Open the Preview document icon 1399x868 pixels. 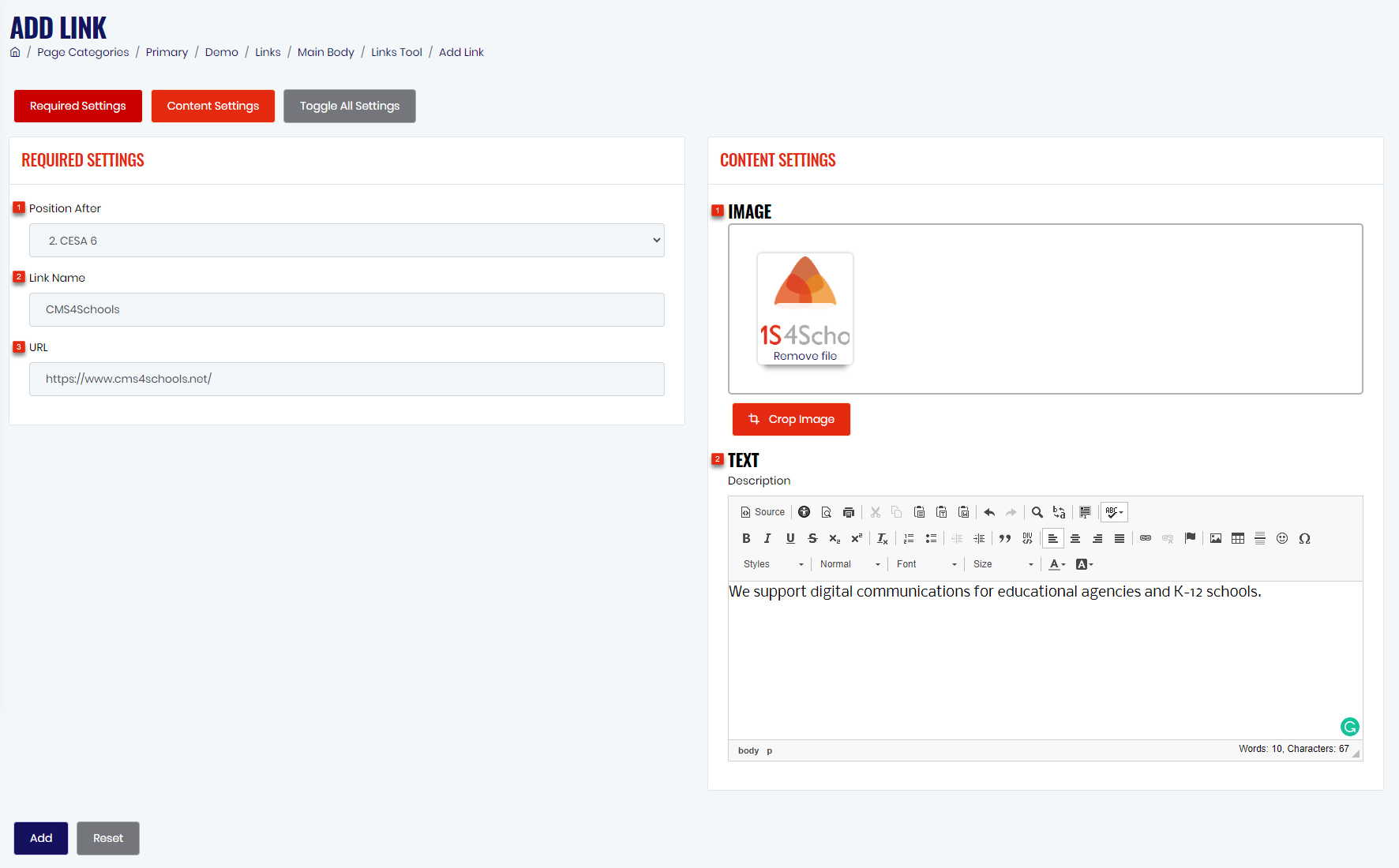tap(826, 512)
